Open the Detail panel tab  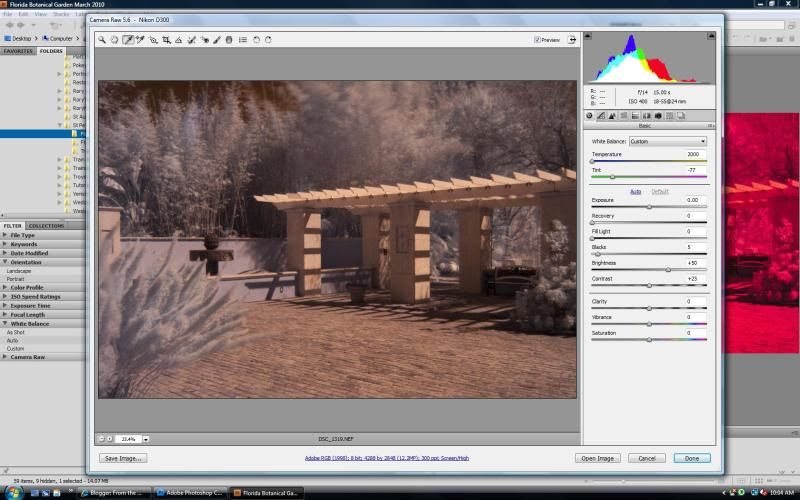tap(612, 116)
